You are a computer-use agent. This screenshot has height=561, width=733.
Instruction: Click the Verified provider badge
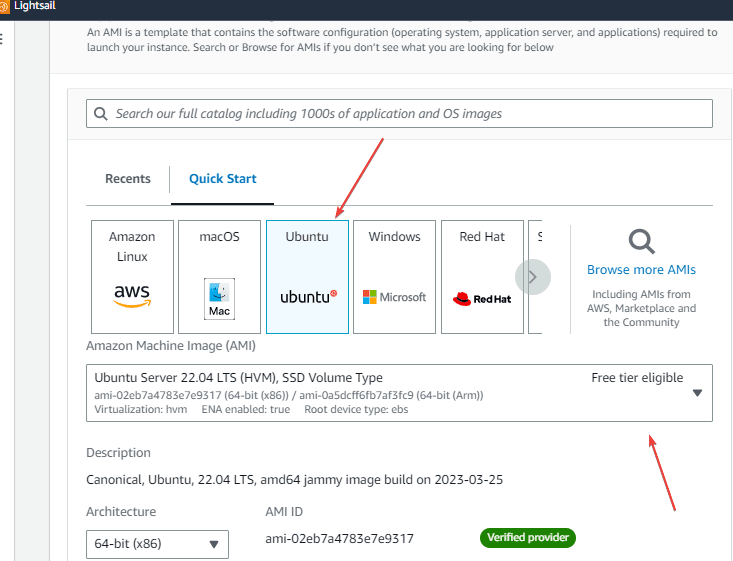[x=528, y=538]
